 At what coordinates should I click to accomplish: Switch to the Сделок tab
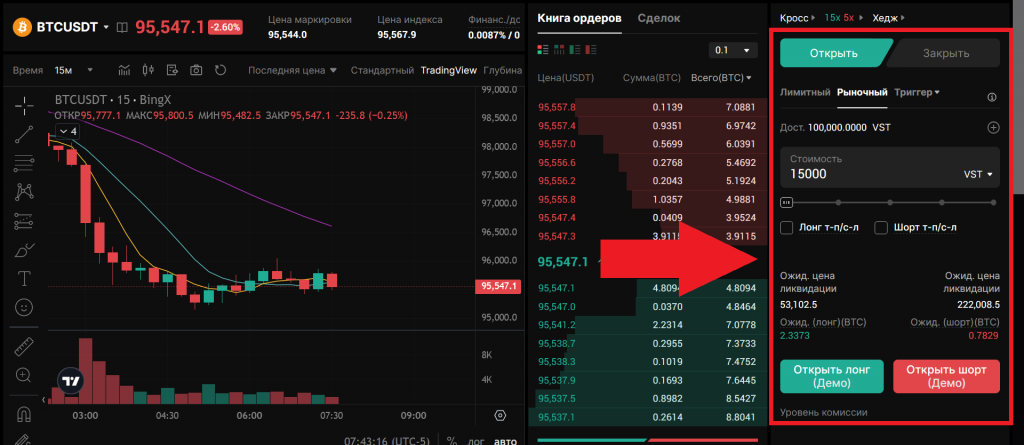coord(658,18)
